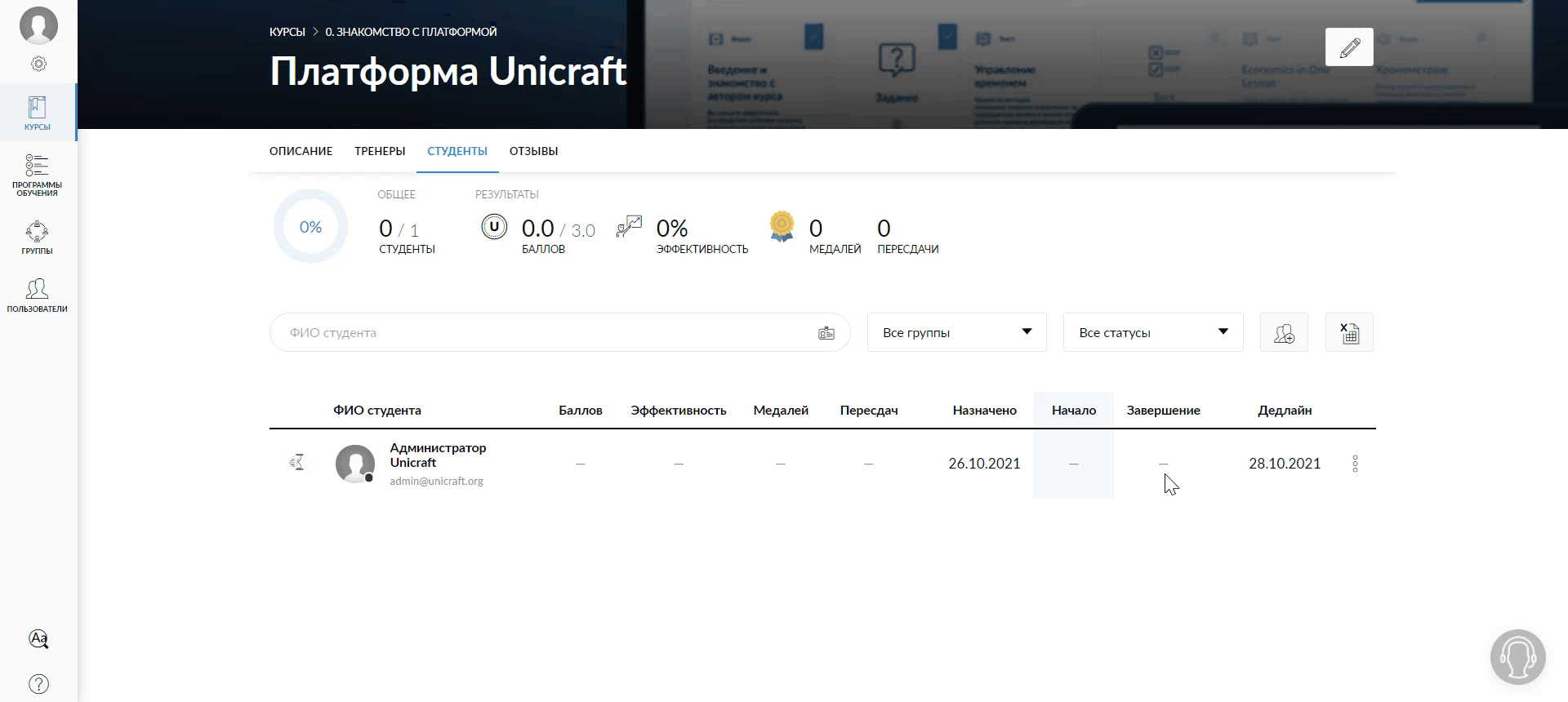Viewport: 1568px width, 702px height.
Task: Open student name Администратор Unicraft
Action: 438,455
